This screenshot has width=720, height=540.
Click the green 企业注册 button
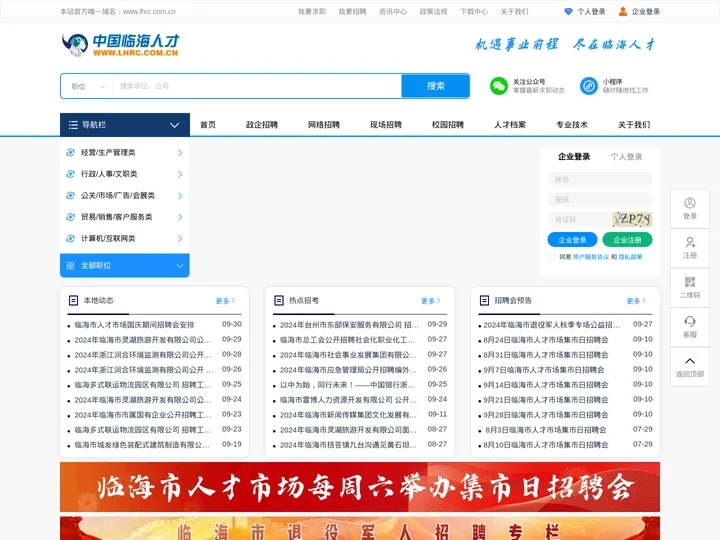click(x=627, y=240)
